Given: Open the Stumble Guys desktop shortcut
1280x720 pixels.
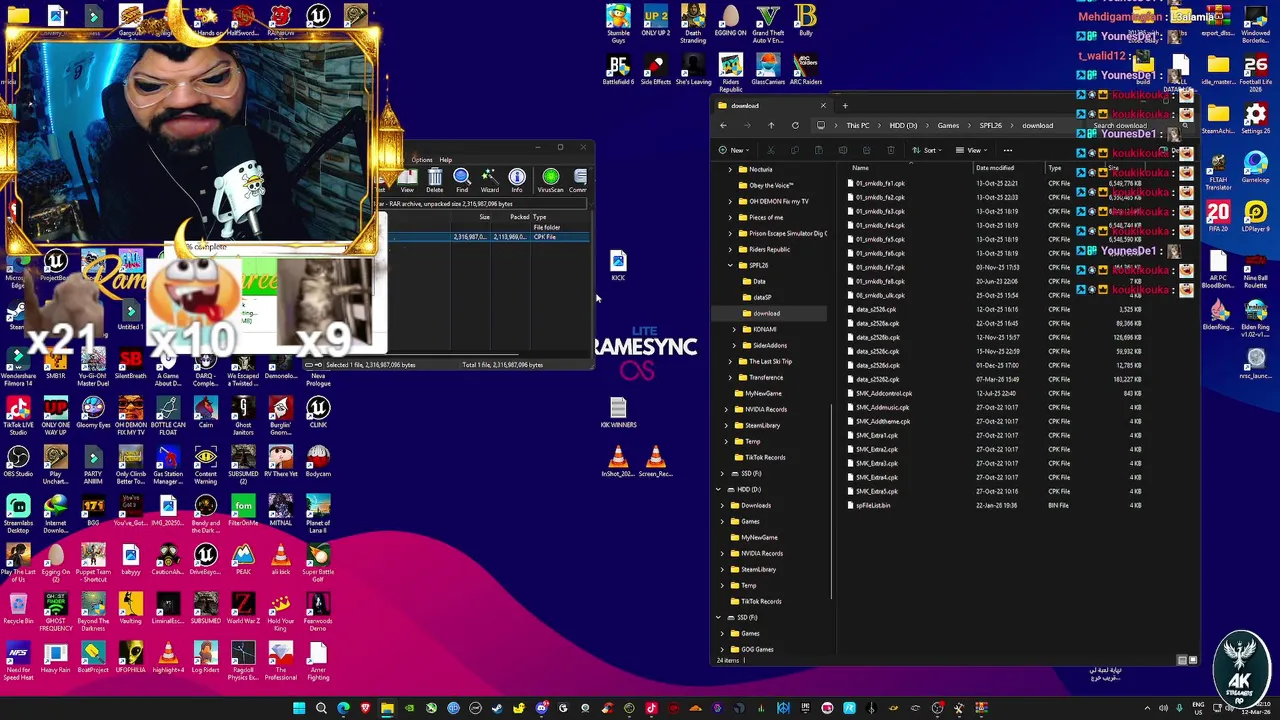Looking at the screenshot, I should (618, 24).
